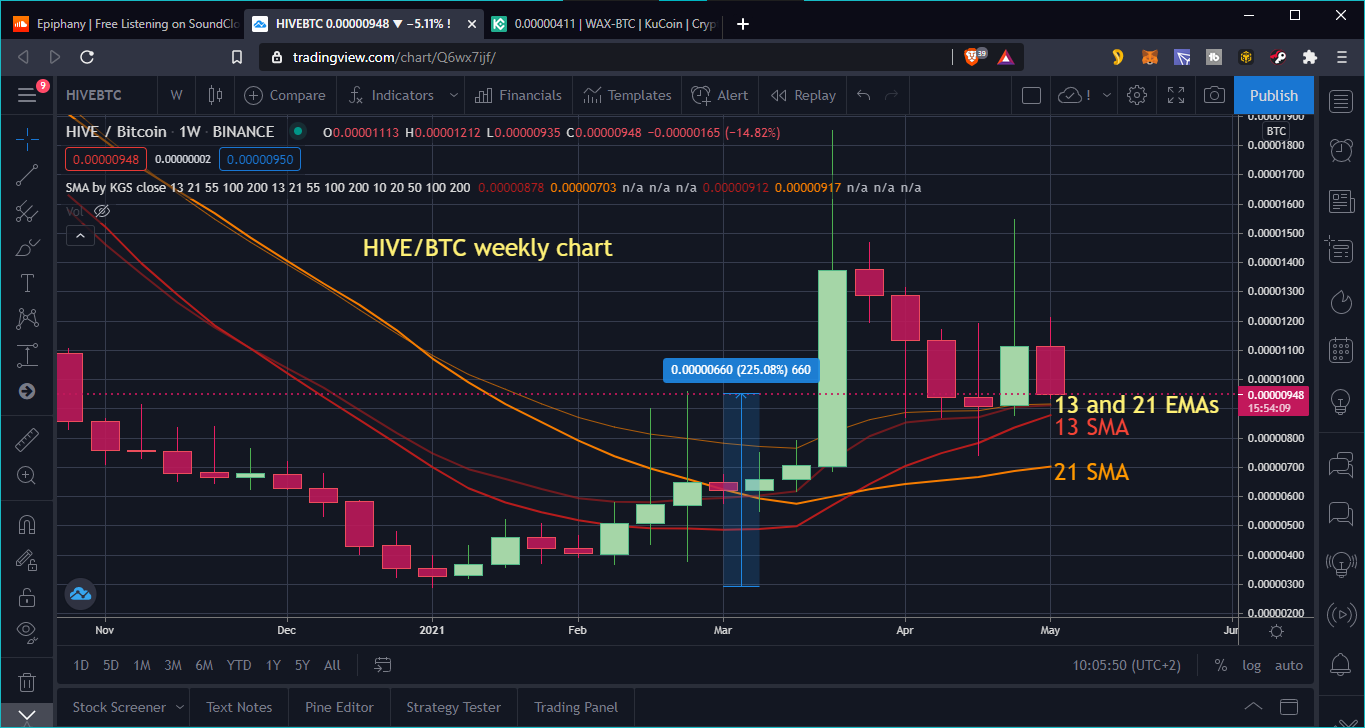Redo the chart action
Image resolution: width=1365 pixels, height=728 pixels.
click(x=892, y=95)
